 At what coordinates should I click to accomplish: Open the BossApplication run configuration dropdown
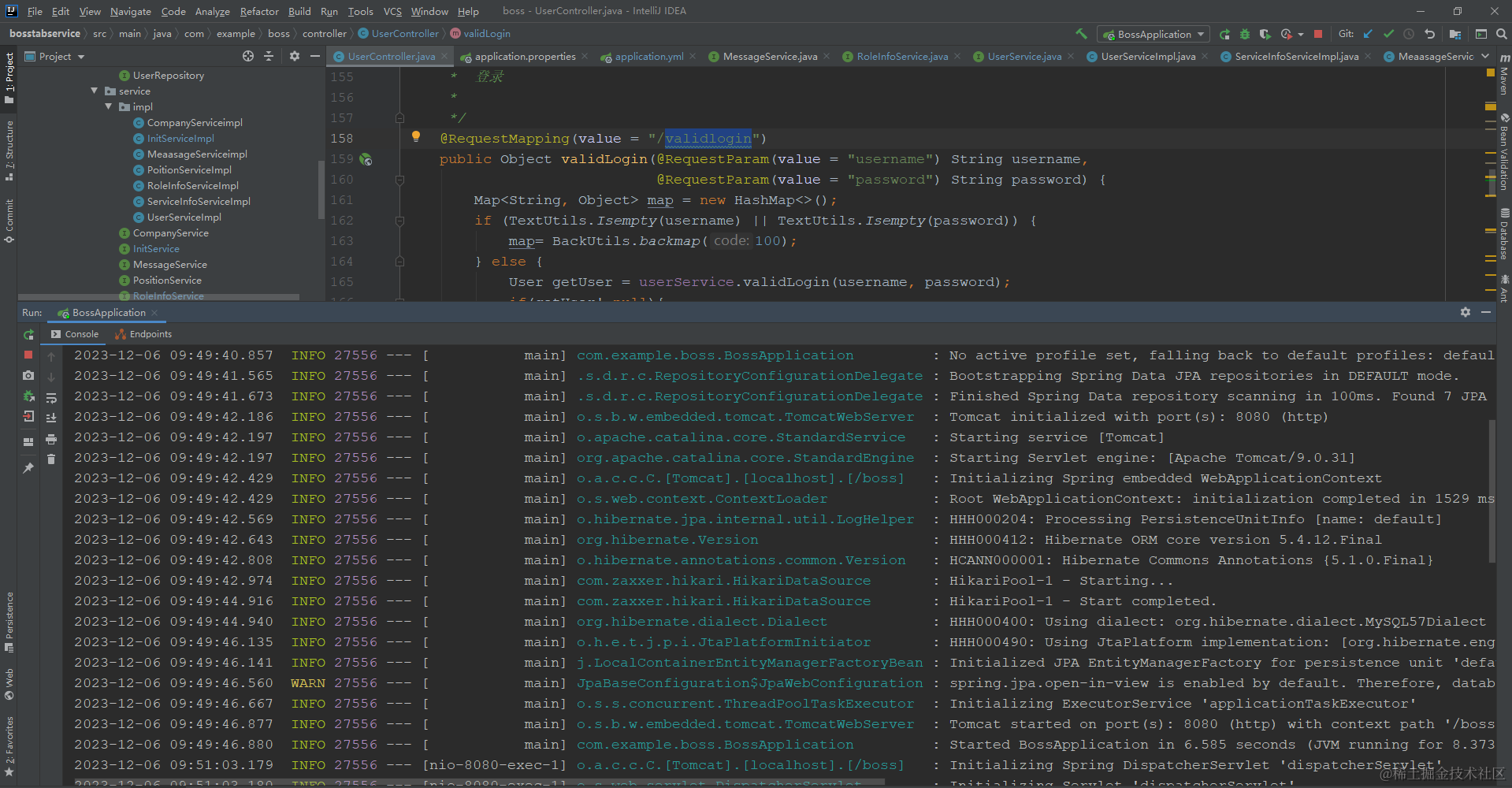[x=1154, y=34]
